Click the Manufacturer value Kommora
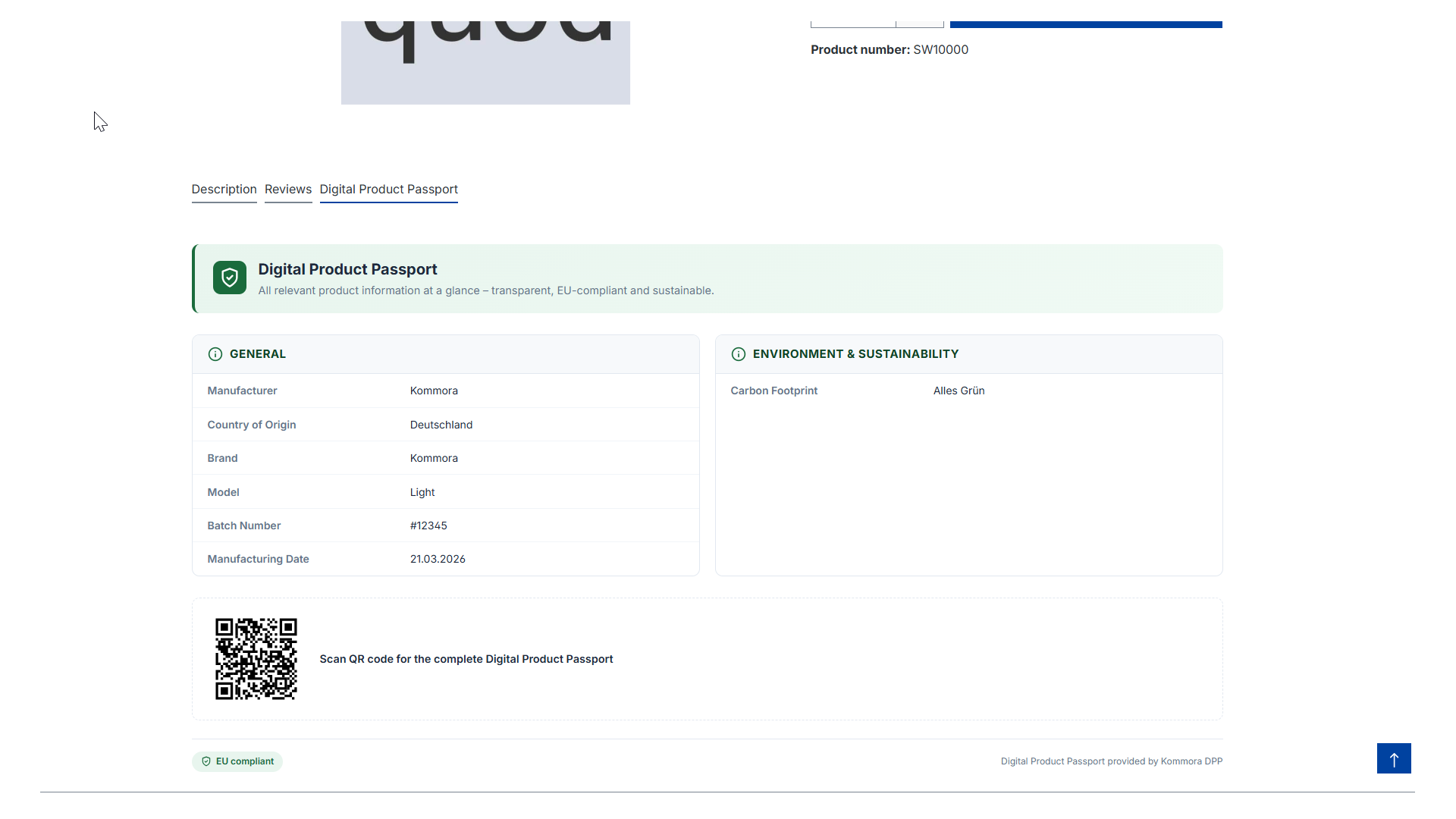The height and width of the screenshot is (819, 1456). [434, 391]
